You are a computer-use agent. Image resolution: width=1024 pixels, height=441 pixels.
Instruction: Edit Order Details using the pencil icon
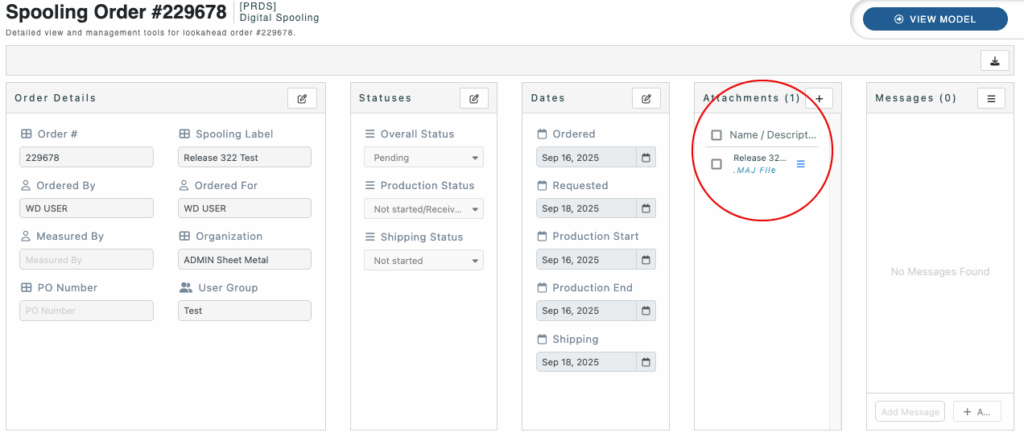(x=302, y=98)
